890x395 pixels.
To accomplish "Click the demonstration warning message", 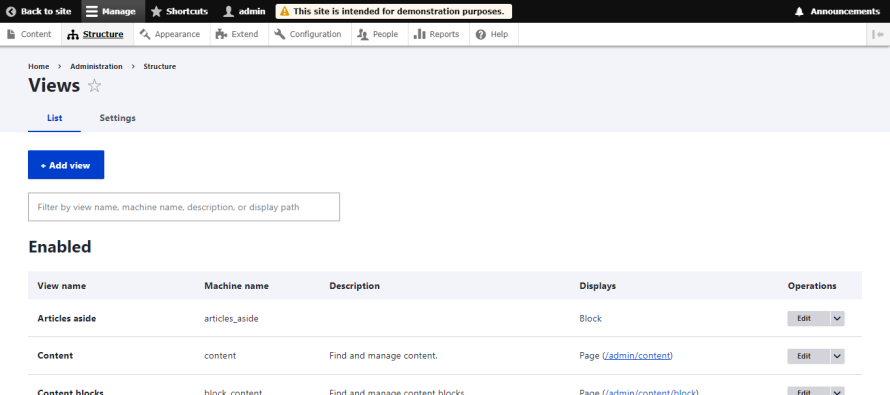I will click(x=393, y=11).
